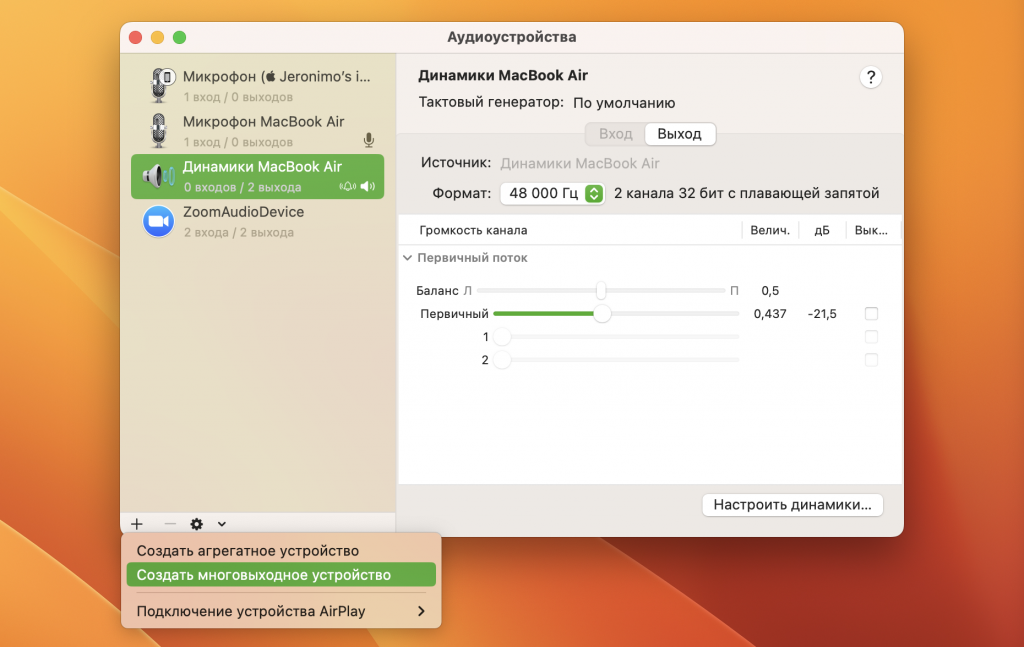This screenshot has width=1024, height=647.
Task: Click the plus add device icon
Action: 137,523
